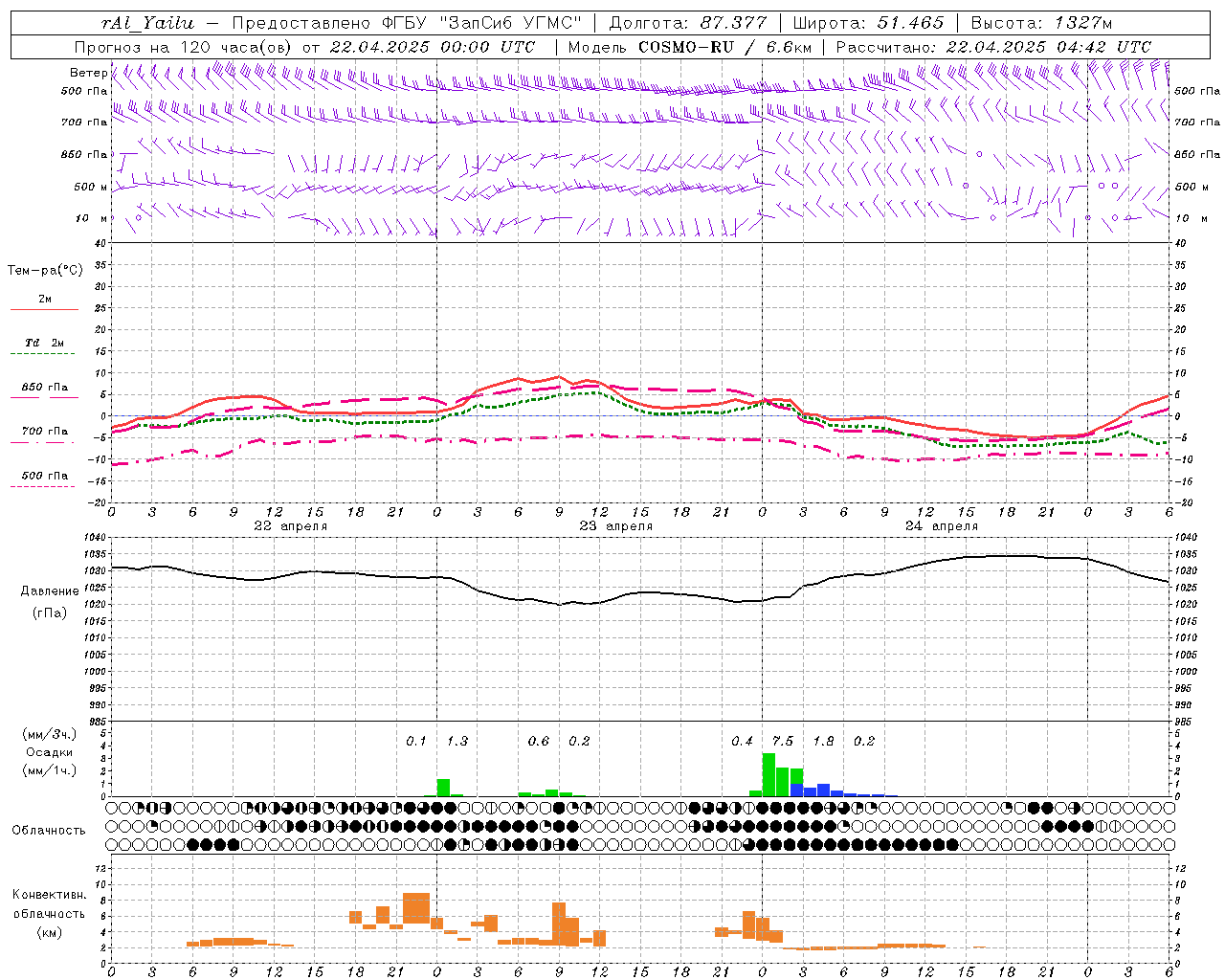This screenshot has width=1225, height=980.
Task: Click the 0.6 precipitation total
Action: (539, 741)
